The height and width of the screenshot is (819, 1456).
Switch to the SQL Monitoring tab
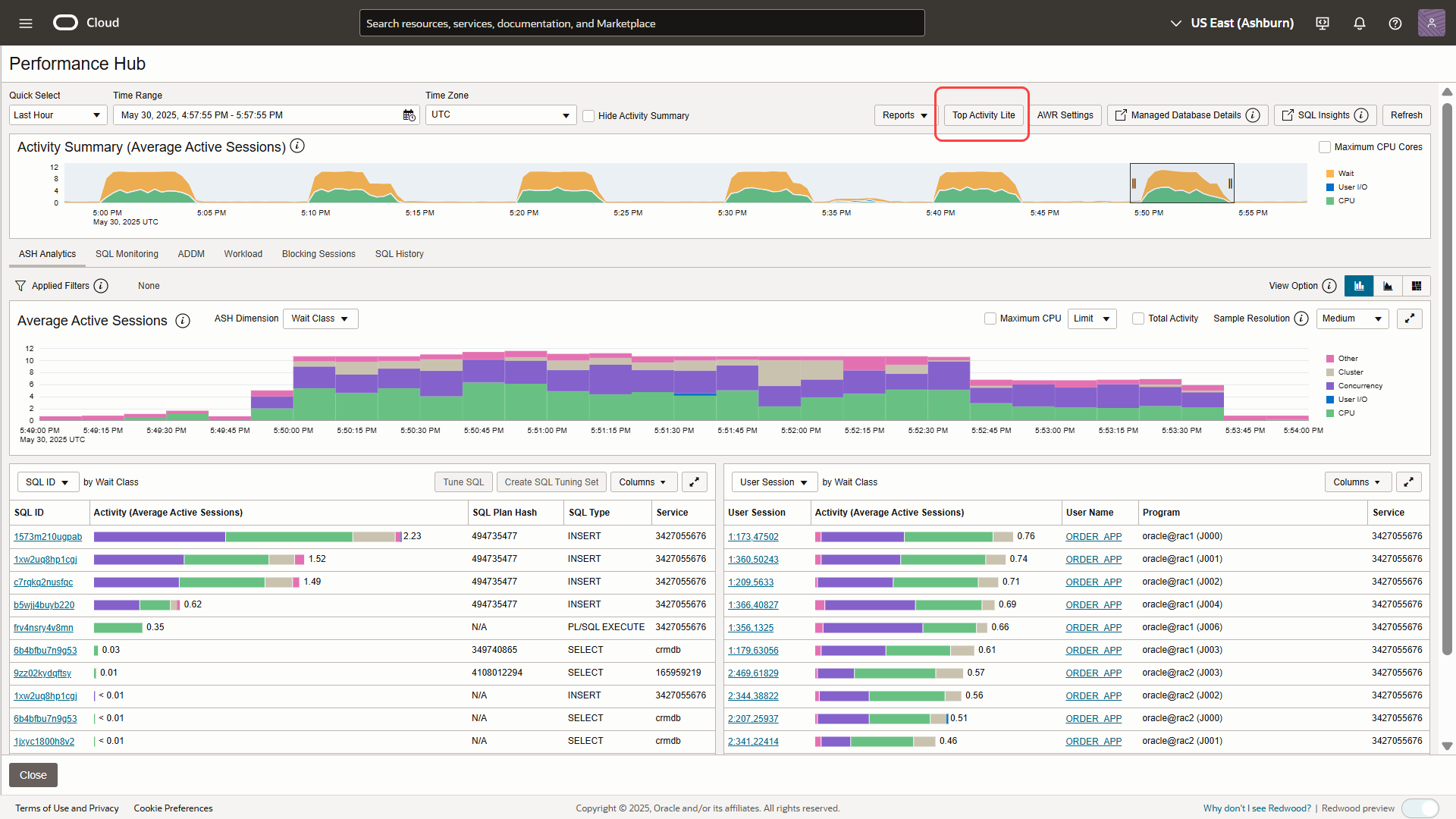point(127,254)
